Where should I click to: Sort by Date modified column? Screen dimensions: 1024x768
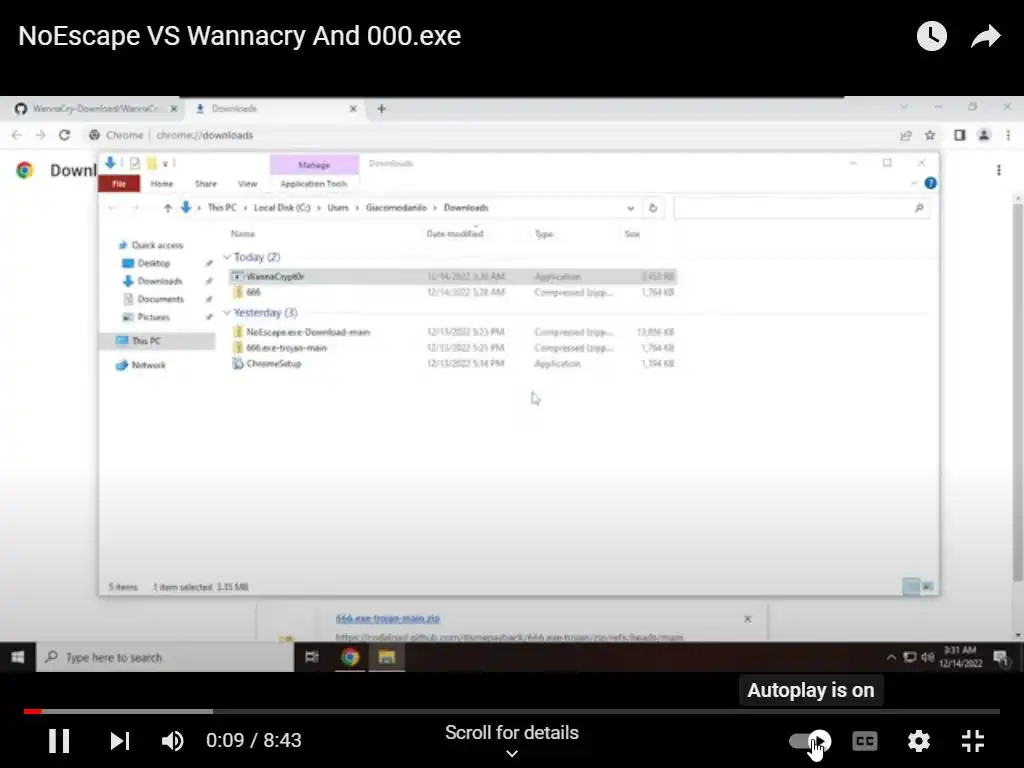pyautogui.click(x=455, y=234)
